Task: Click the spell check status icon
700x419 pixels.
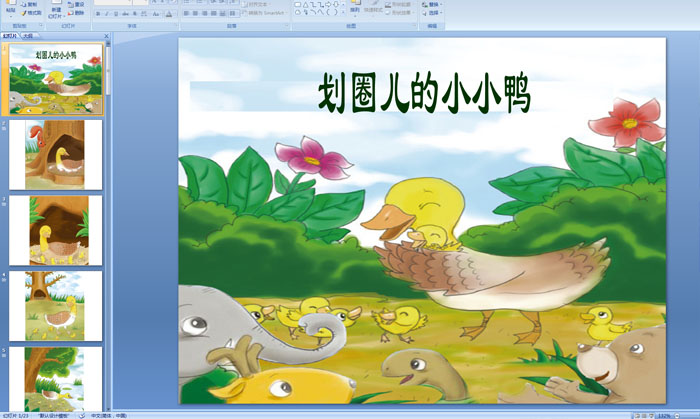Action: [82, 415]
